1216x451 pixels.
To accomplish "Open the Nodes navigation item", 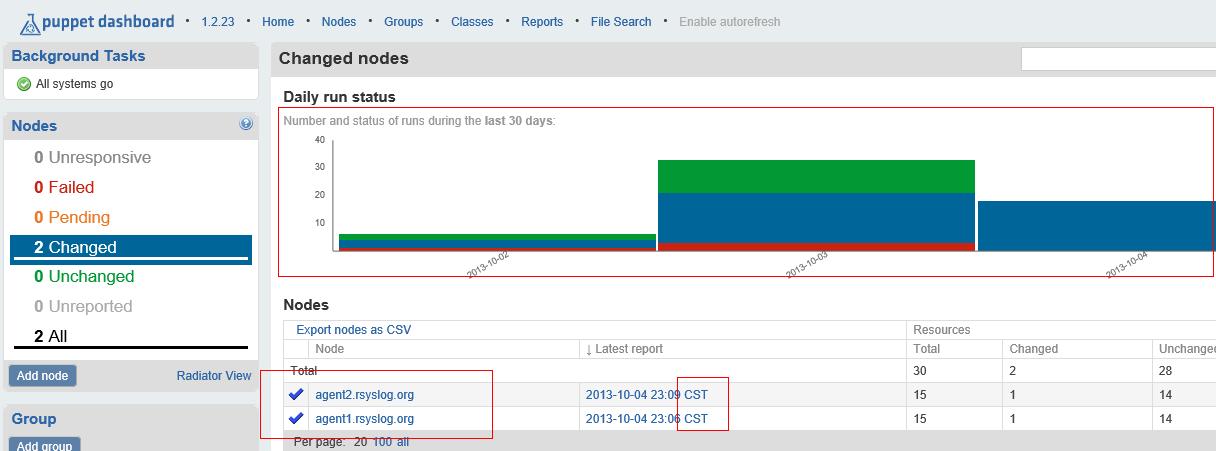I will click(339, 21).
